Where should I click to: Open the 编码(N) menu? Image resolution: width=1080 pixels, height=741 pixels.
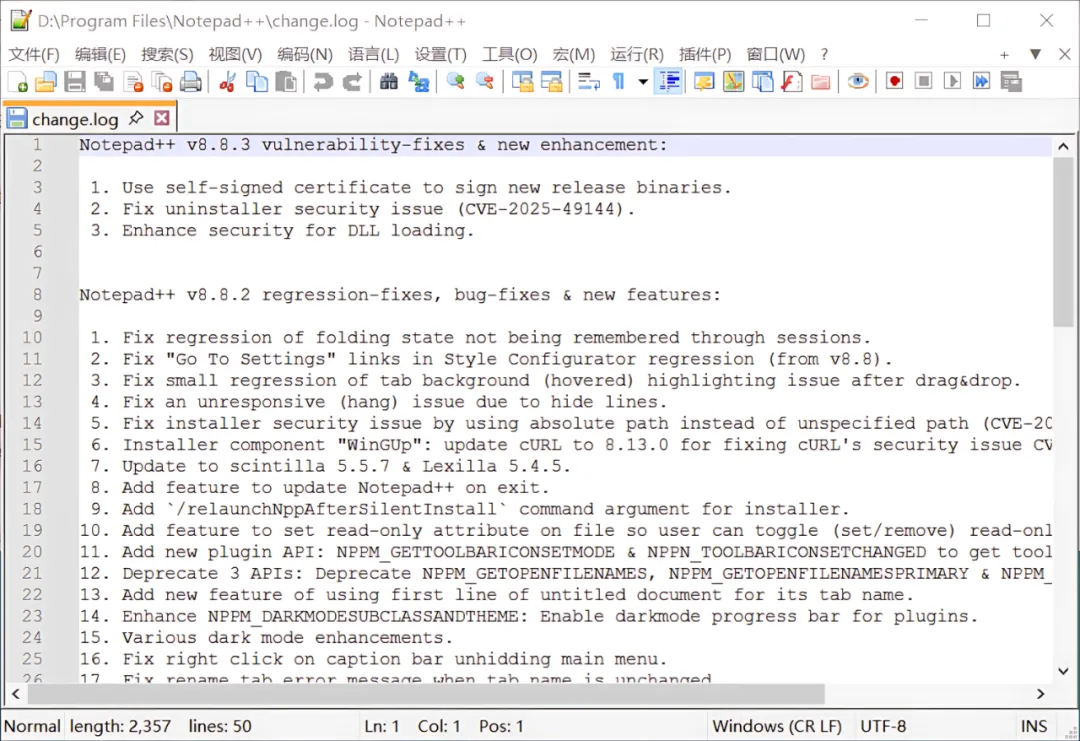(x=305, y=54)
